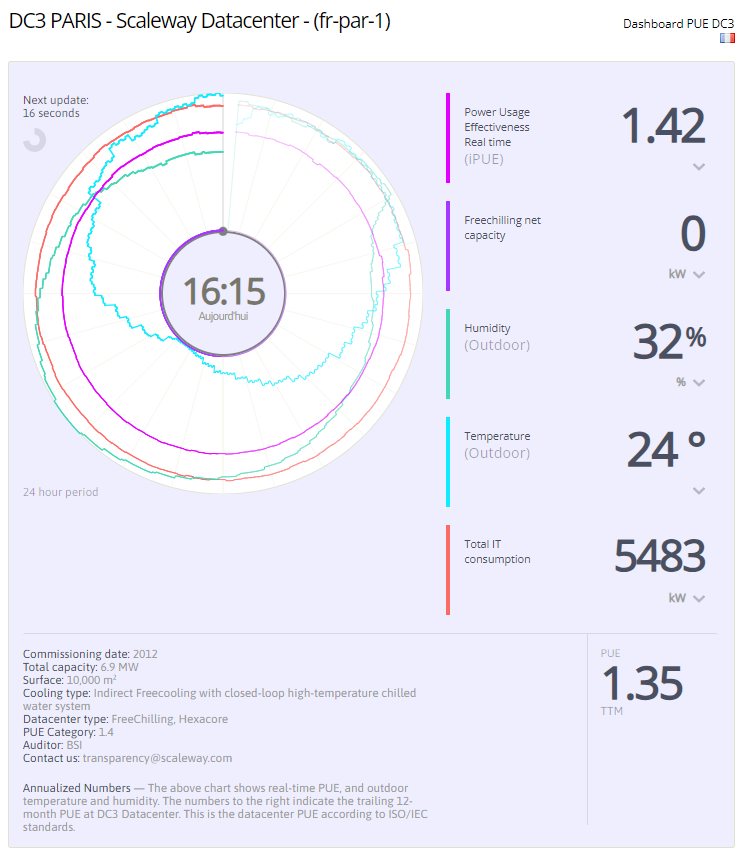Click the Total IT consumption label
Viewport: 744px width, 856px height.
tap(497, 552)
